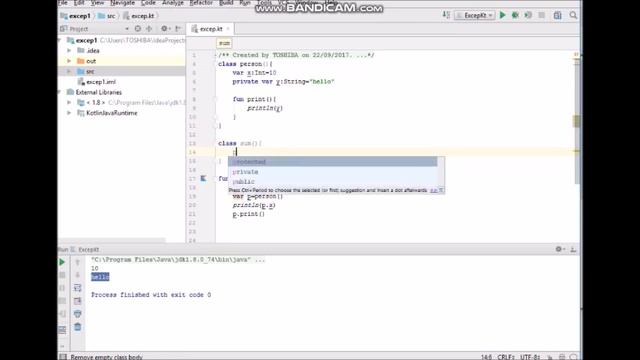
Task: Expand the .idea folder in project tree
Action: pos(69,51)
